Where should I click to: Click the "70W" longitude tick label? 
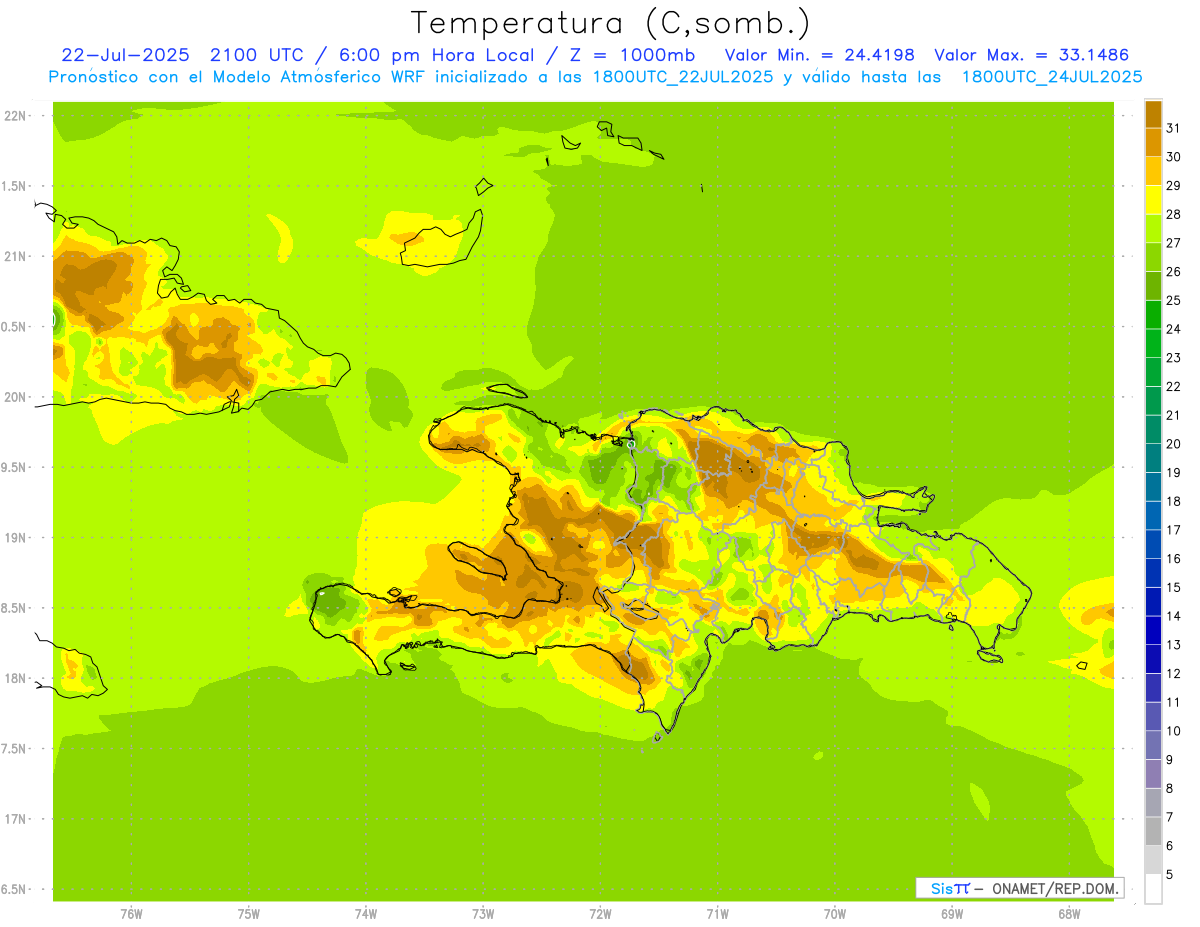click(x=835, y=913)
